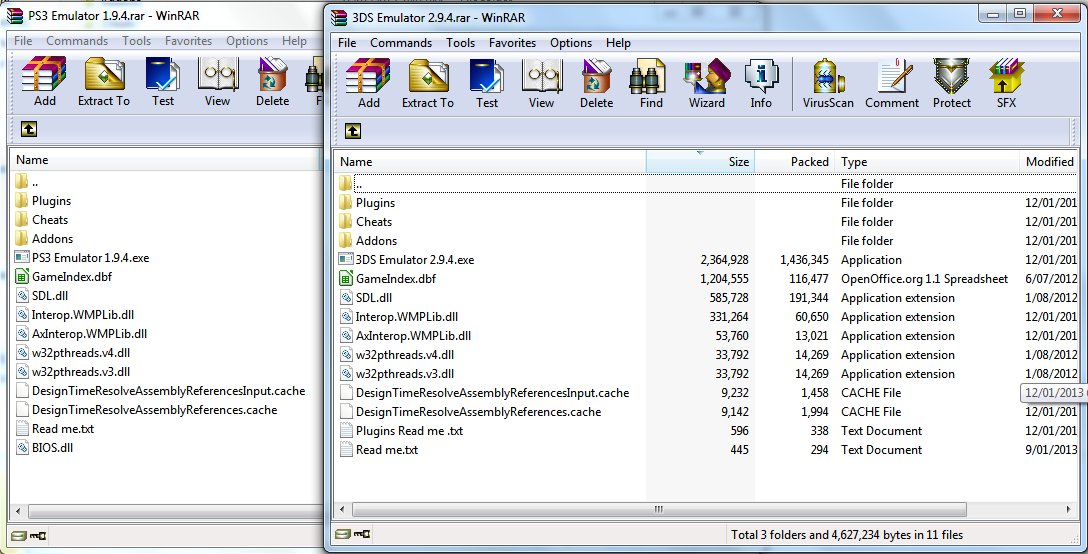
Task: Click left scroll arrow in PS3 window
Action: 18,511
